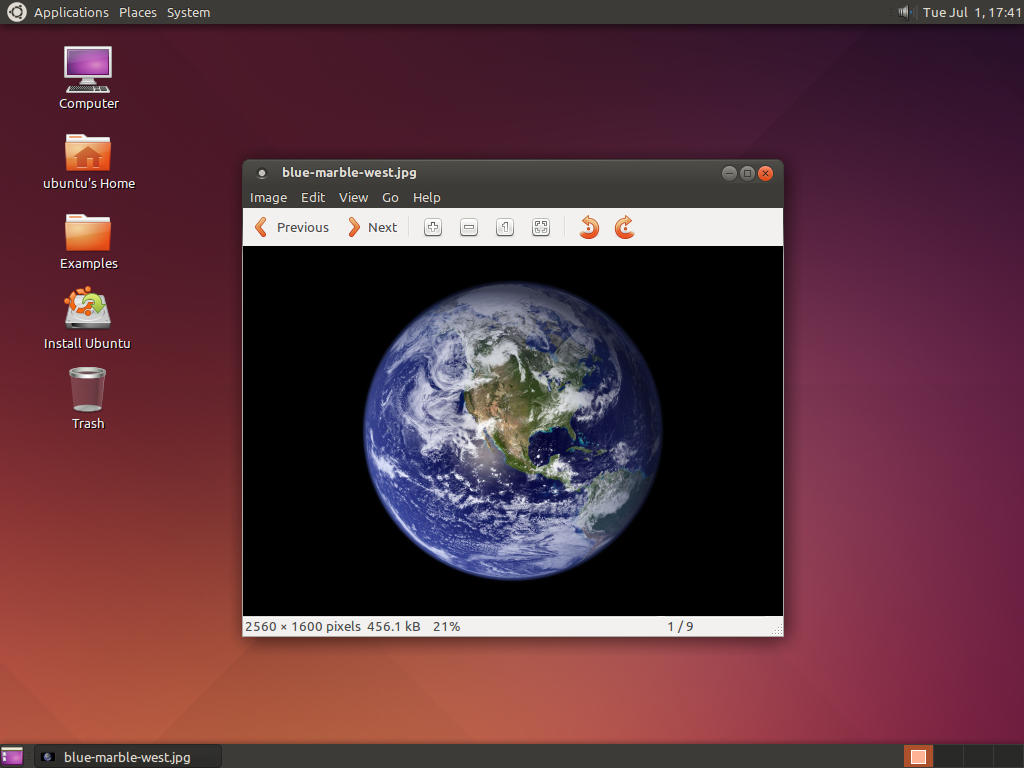Rotate the image counterclockwise

click(588, 227)
